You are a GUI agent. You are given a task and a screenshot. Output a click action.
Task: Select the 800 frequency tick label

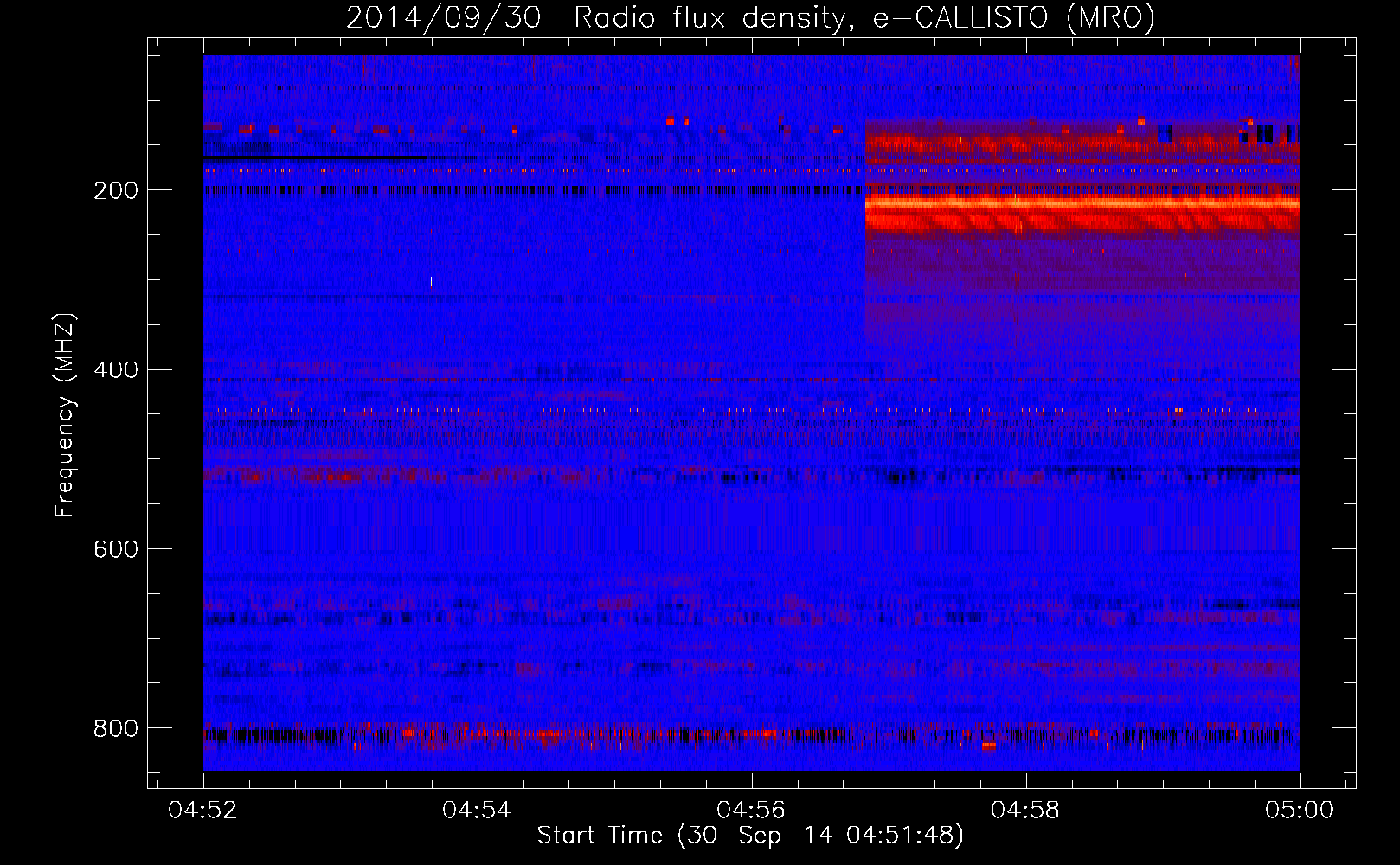pyautogui.click(x=115, y=728)
